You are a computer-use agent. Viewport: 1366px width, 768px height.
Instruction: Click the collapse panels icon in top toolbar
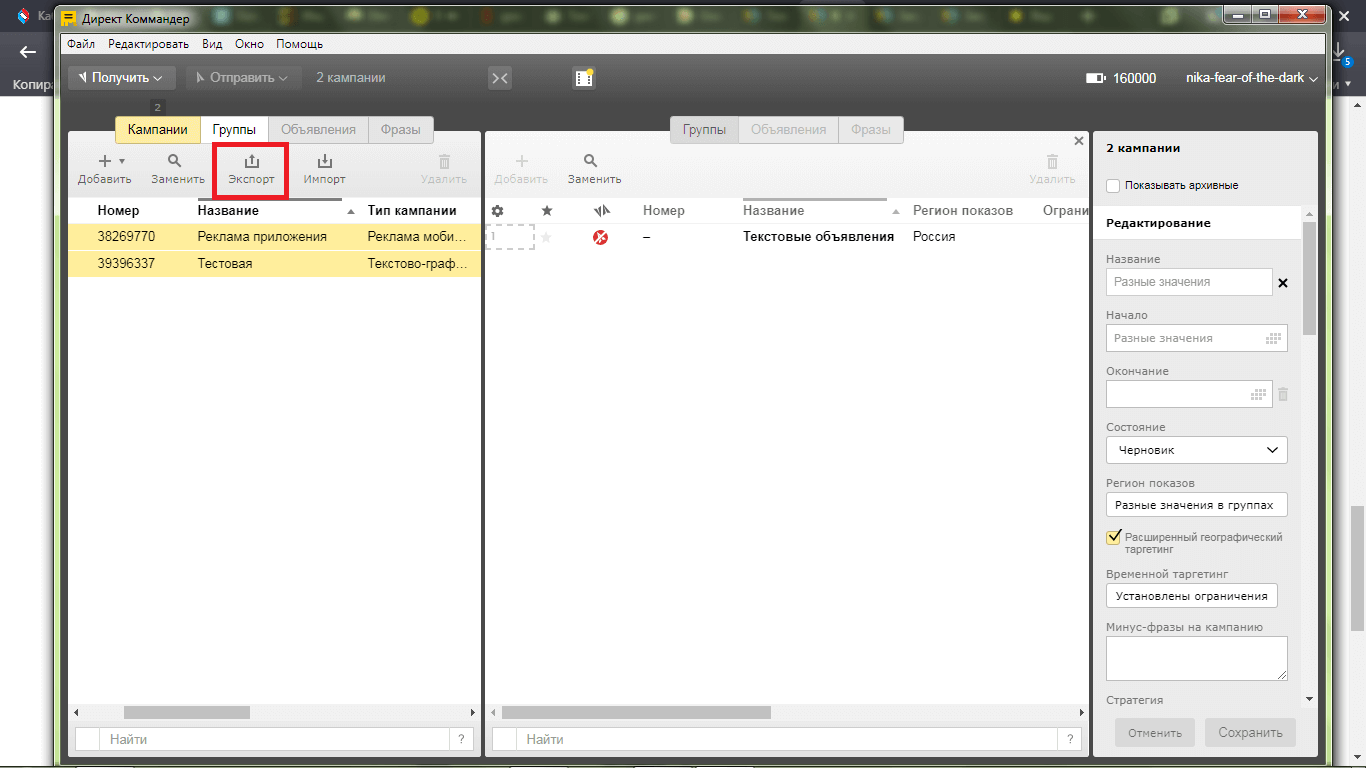point(500,78)
